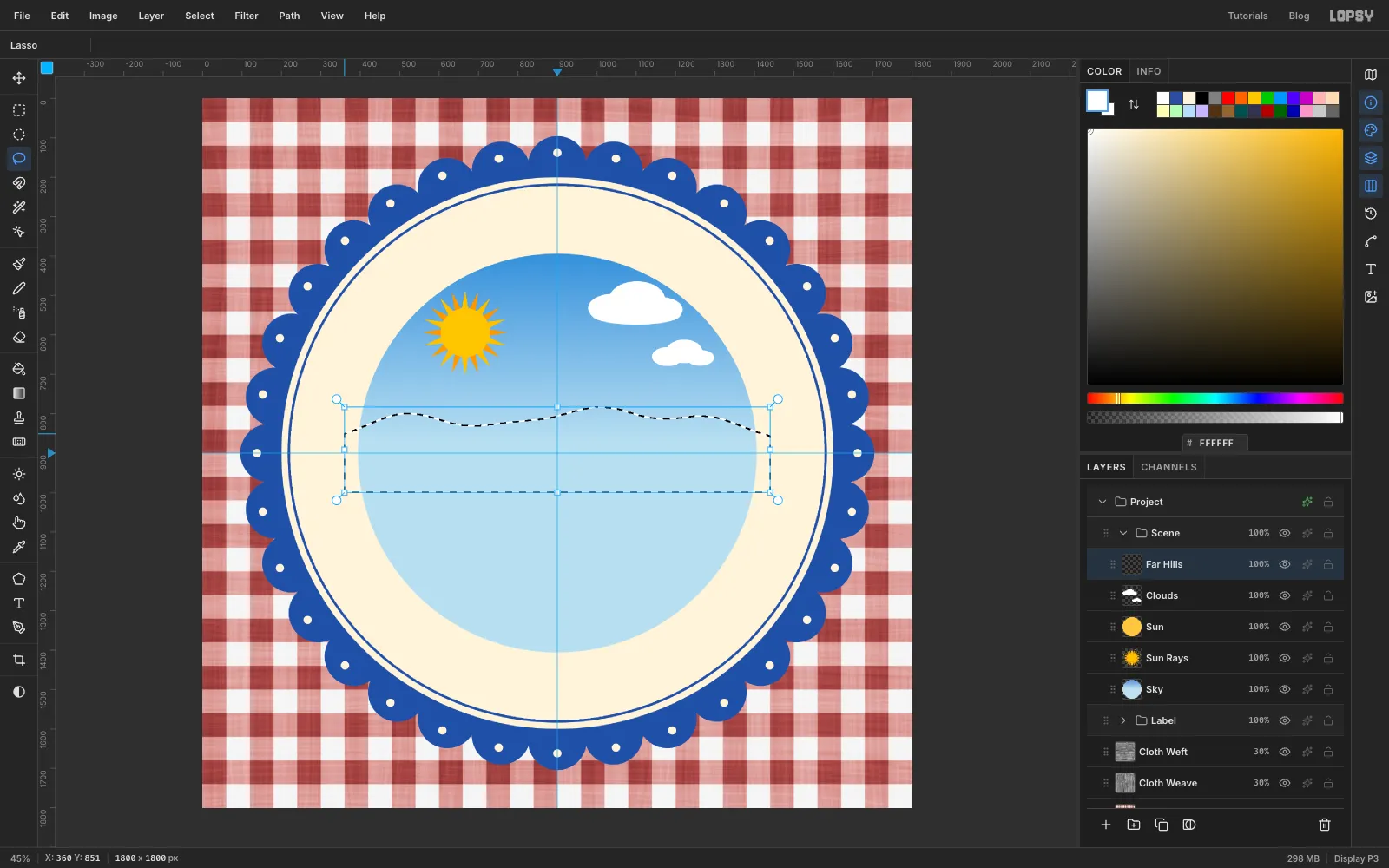Select the Eraser tool
The height and width of the screenshot is (868, 1389).
(19, 337)
